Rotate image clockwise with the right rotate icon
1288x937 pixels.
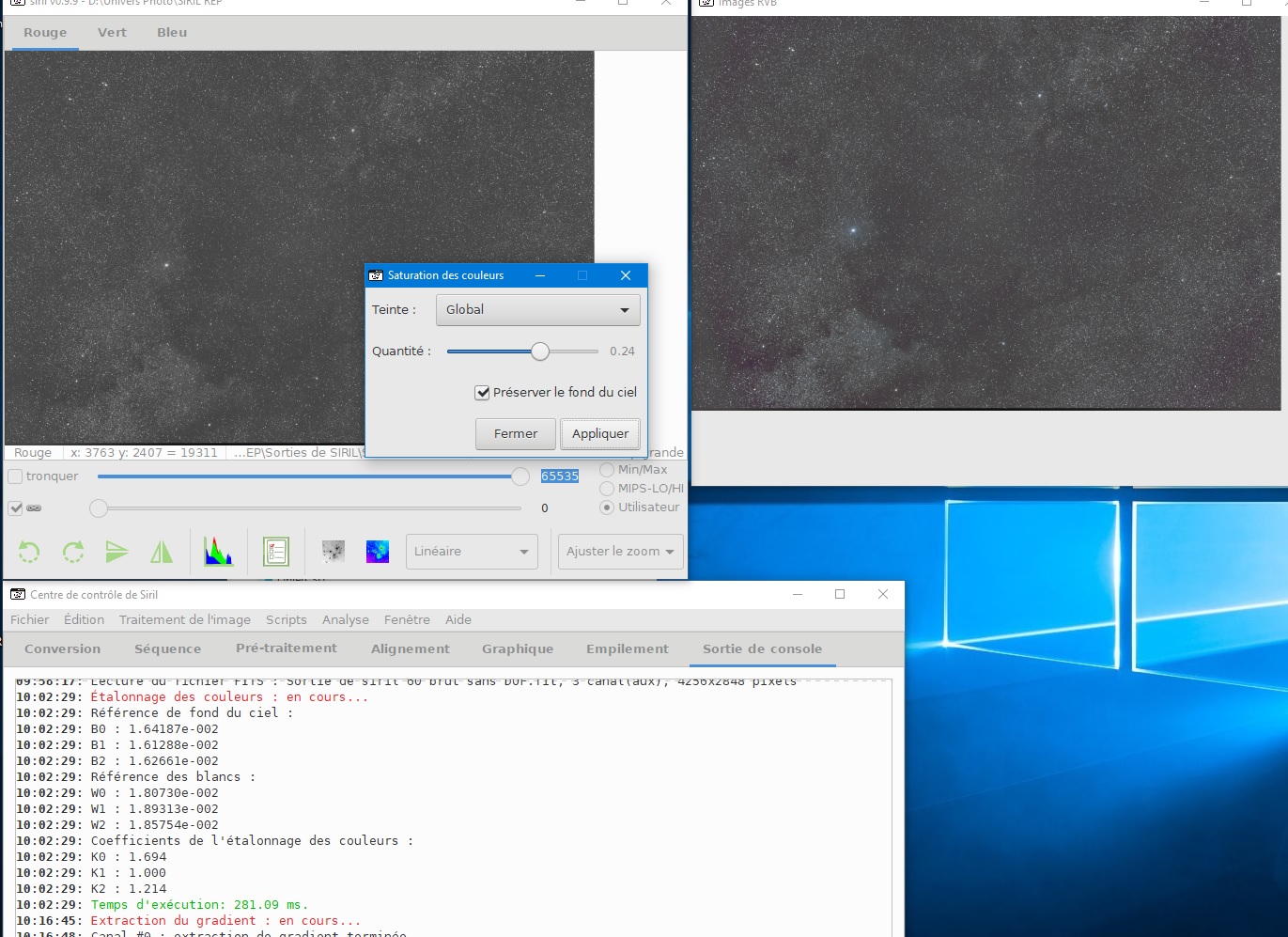(73, 552)
